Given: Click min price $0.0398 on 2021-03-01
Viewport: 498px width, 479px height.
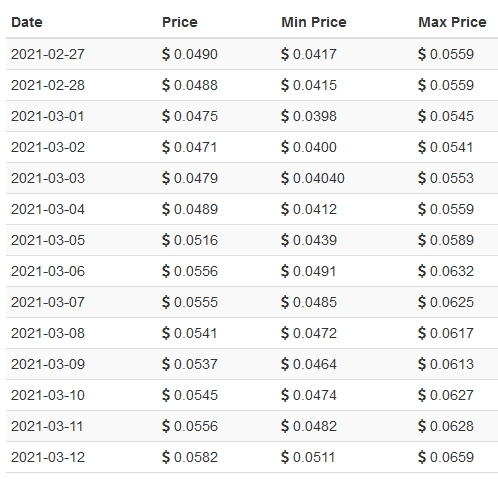Looking at the screenshot, I should click(x=309, y=116).
